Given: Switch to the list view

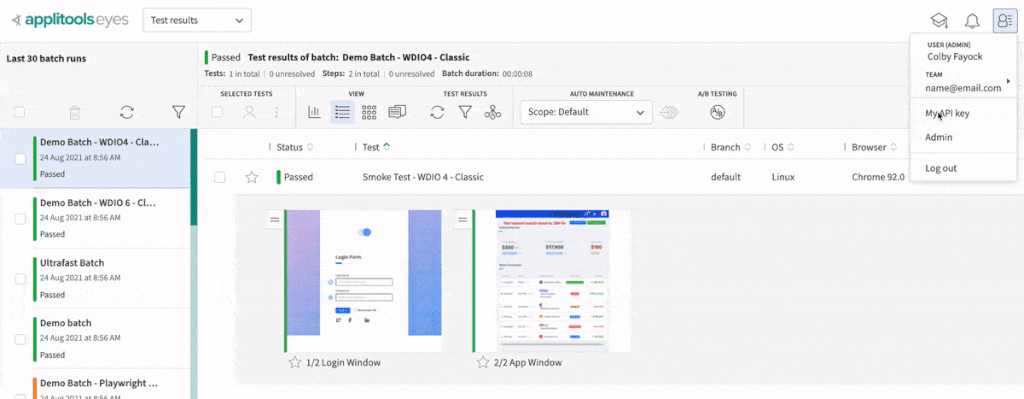Looking at the screenshot, I should pos(342,112).
